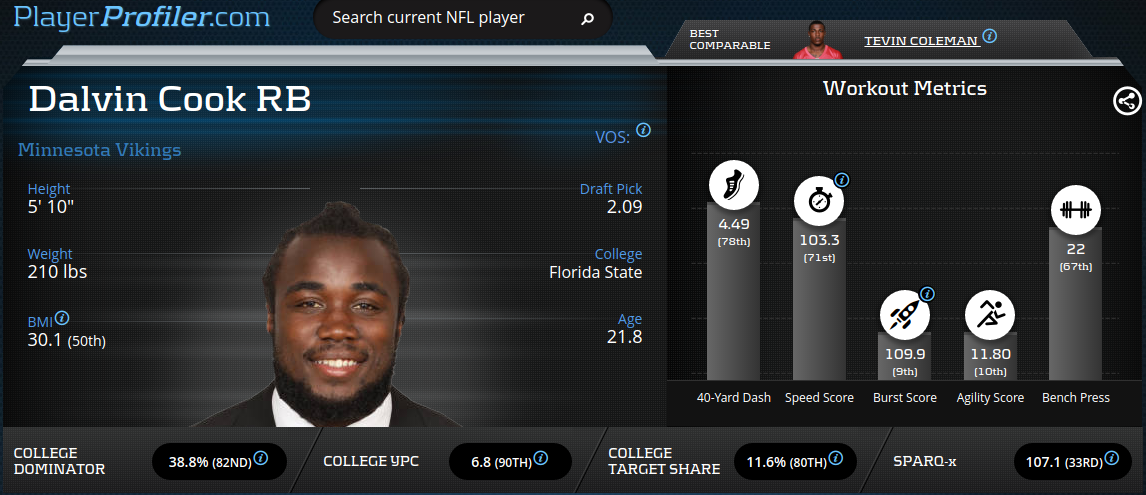Screen dimensions: 1146x495
Task: Show info for College Target Share
Action: (x=836, y=459)
